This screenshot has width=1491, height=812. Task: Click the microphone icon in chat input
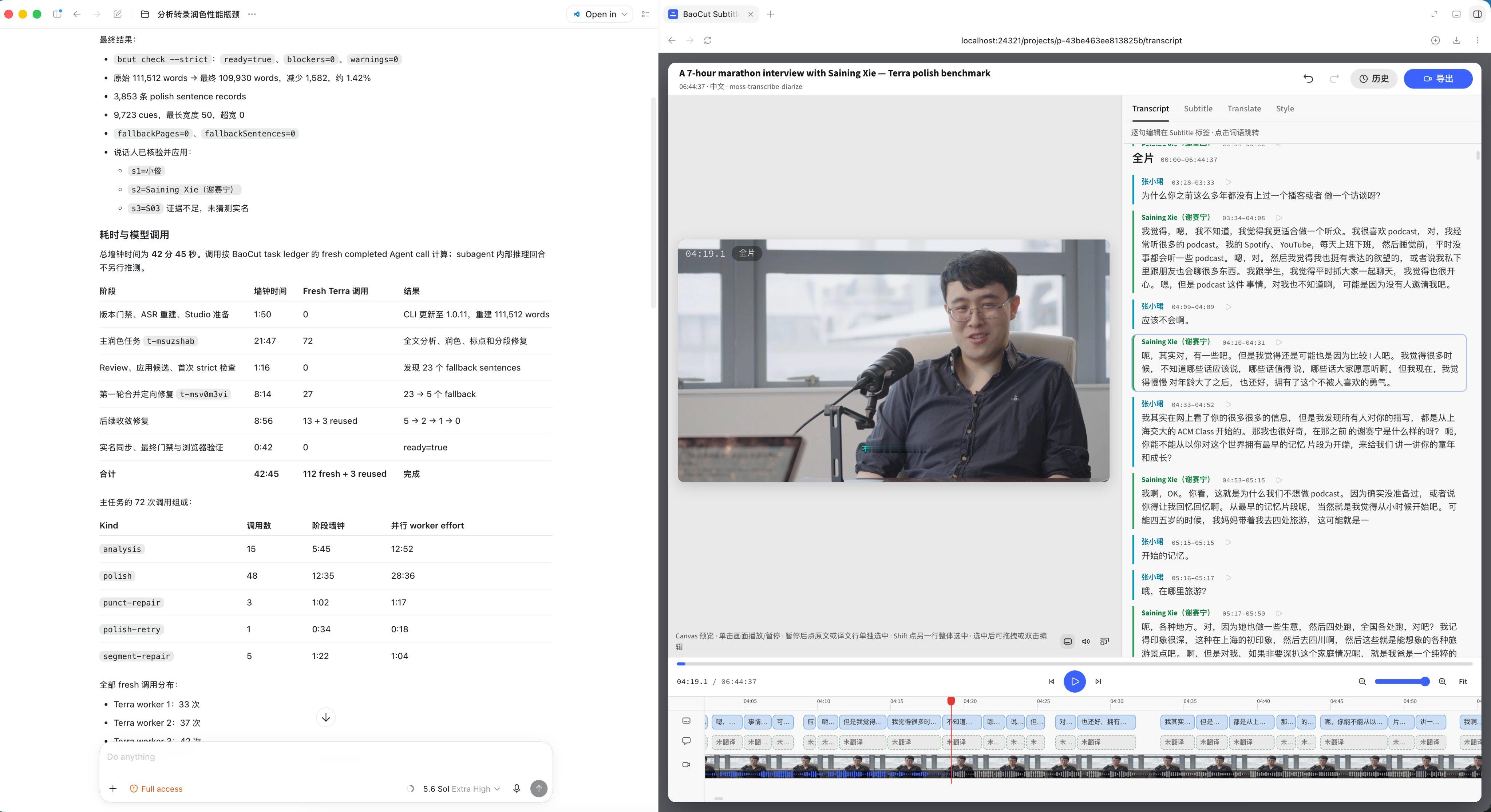(x=517, y=789)
